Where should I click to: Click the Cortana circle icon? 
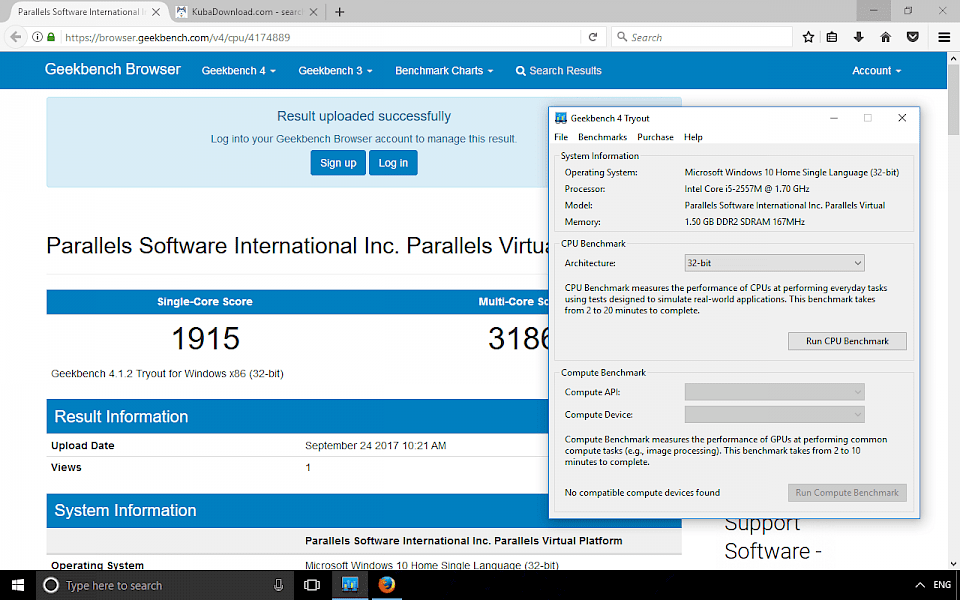(51, 585)
